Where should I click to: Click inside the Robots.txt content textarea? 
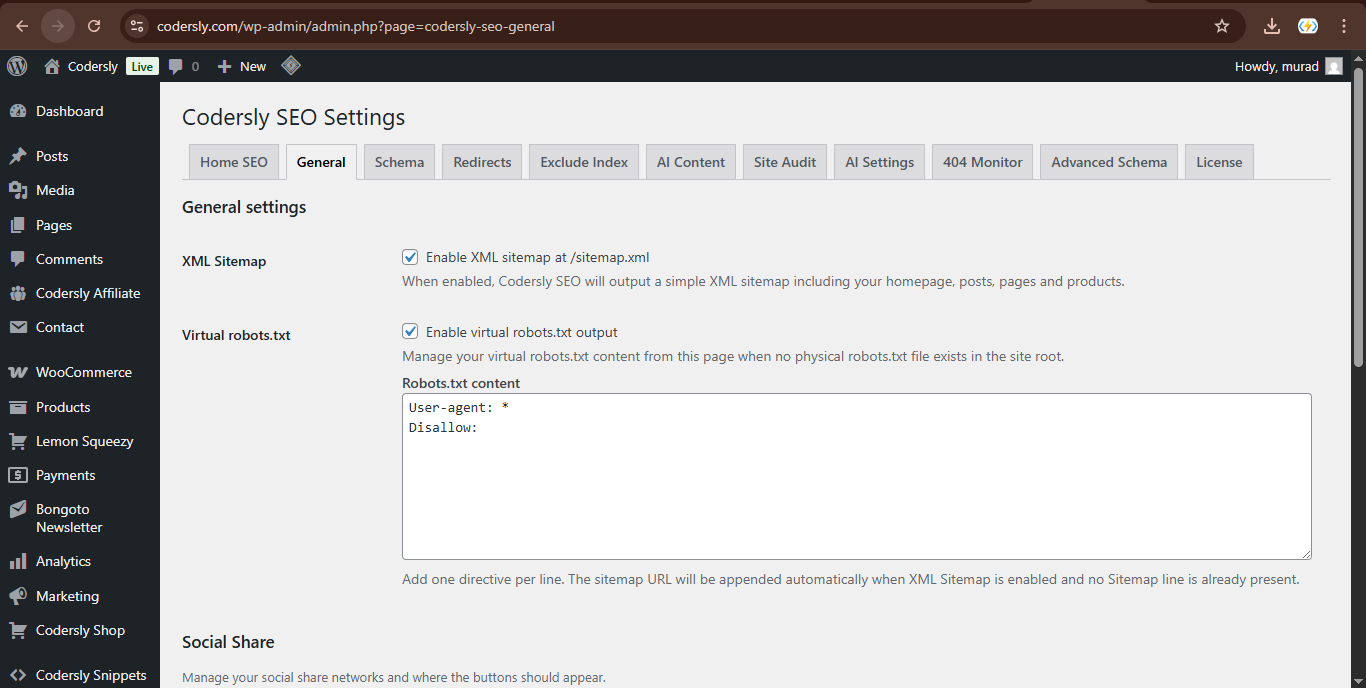tap(856, 475)
